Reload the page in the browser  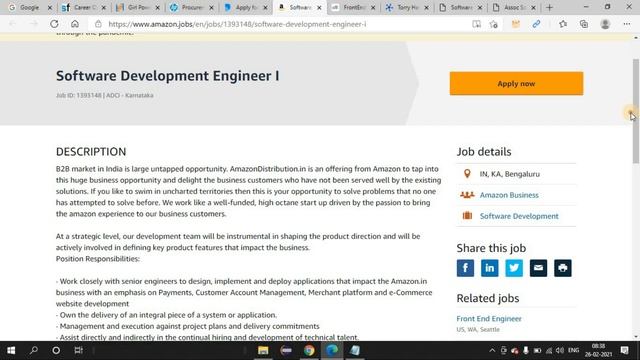point(54,24)
